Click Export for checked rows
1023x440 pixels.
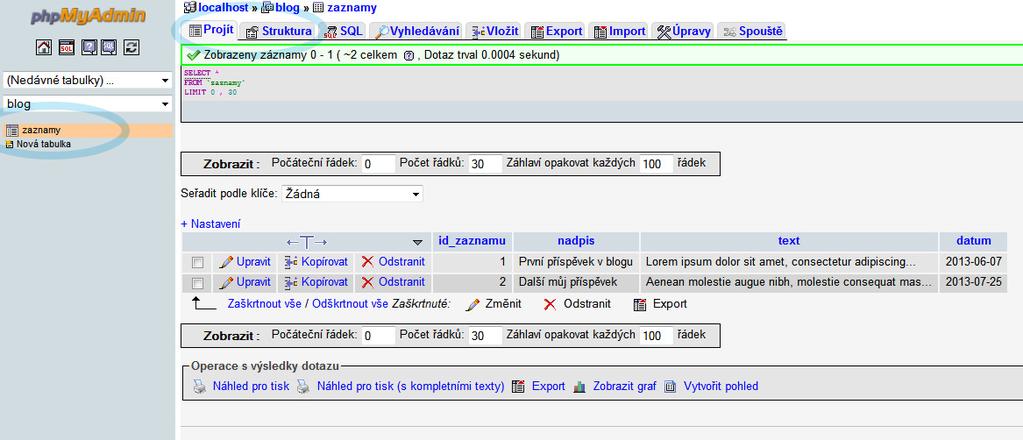[x=670, y=304]
